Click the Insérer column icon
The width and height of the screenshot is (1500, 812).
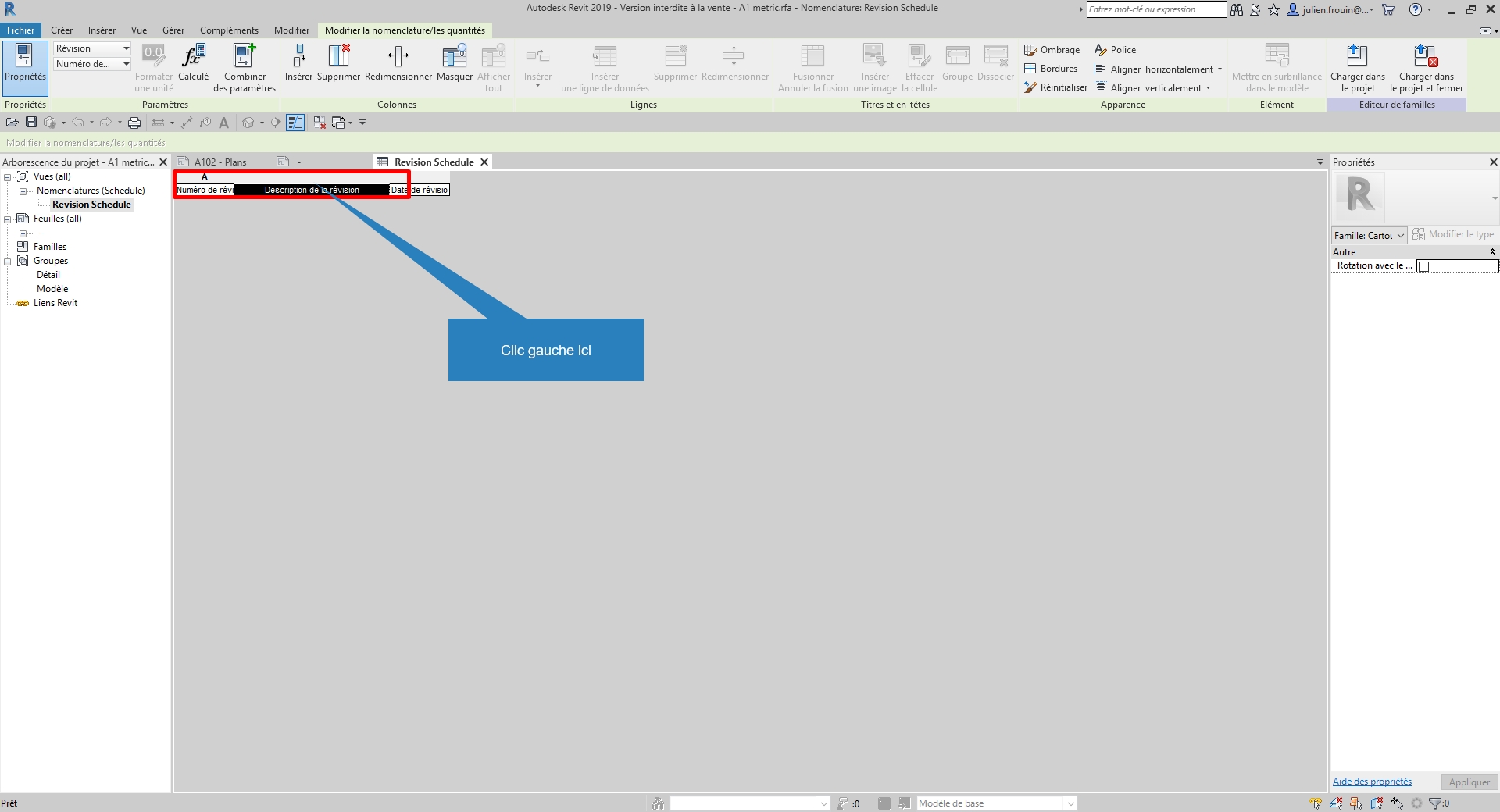(x=298, y=57)
